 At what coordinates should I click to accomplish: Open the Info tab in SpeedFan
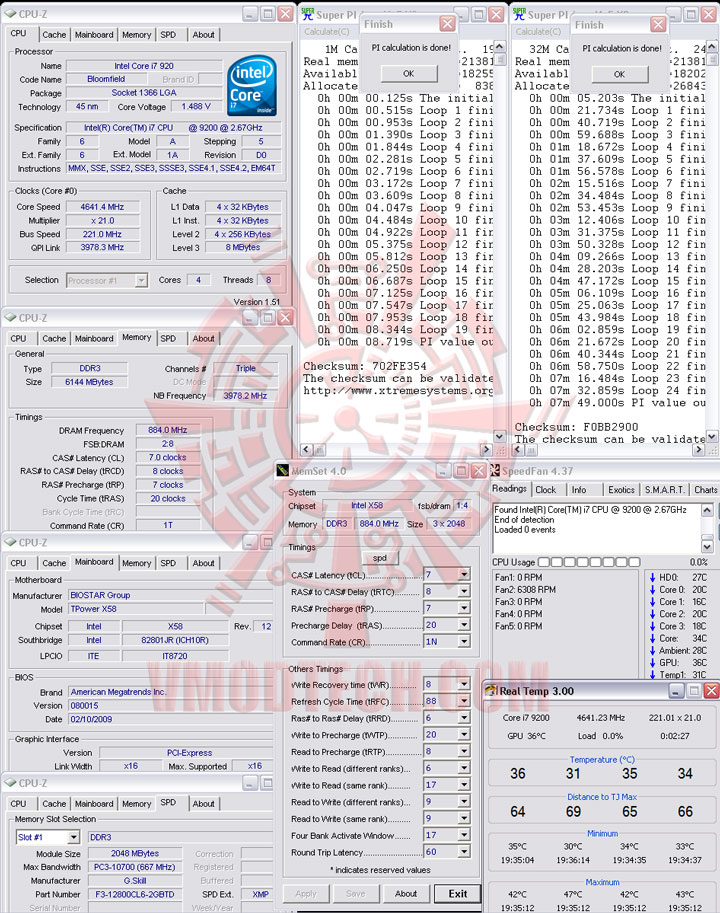click(x=579, y=490)
